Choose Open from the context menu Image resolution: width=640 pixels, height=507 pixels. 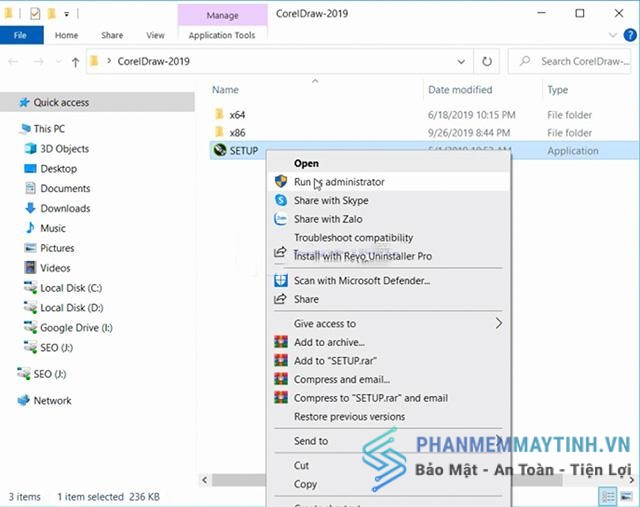[x=388, y=163]
